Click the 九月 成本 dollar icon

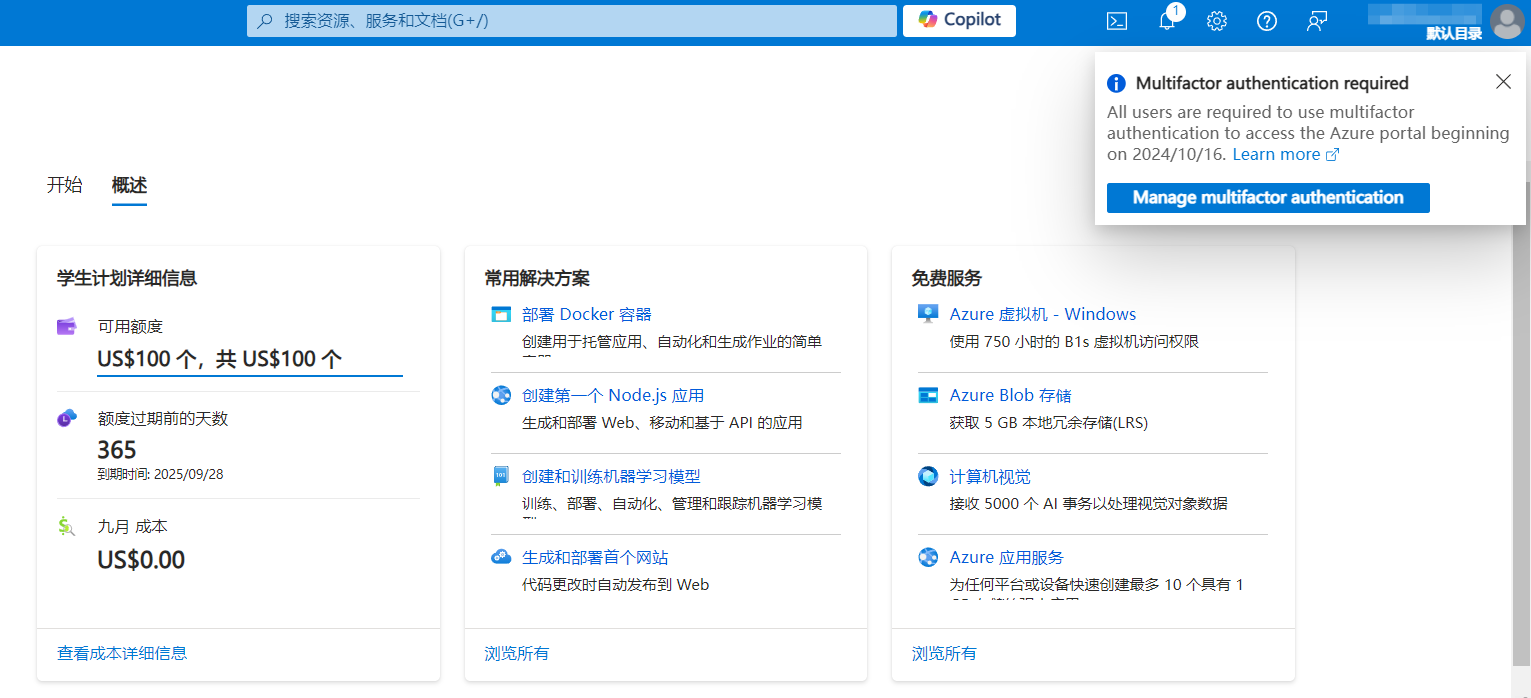coord(67,526)
